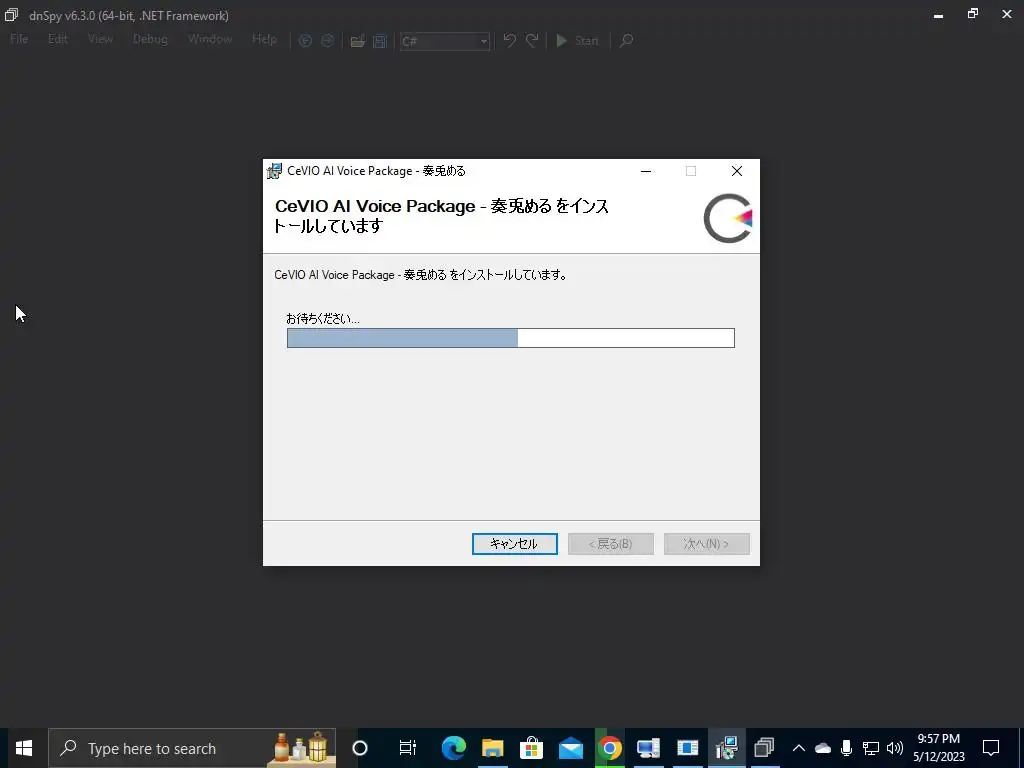This screenshot has height=768, width=1024.
Task: Open OneDrive cloud tray icon
Action: click(823, 748)
